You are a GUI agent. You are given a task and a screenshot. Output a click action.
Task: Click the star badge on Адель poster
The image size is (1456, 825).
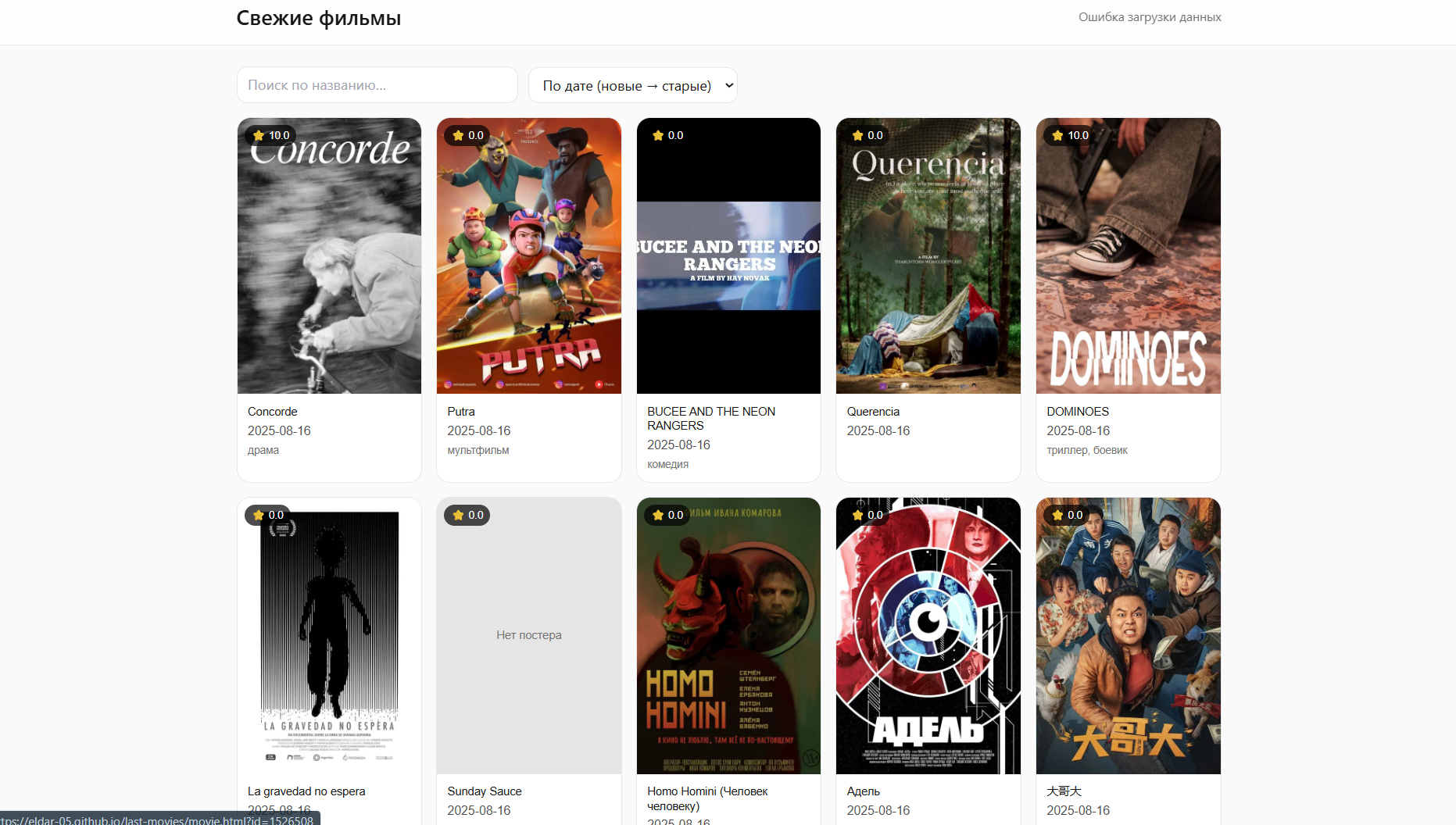[867, 515]
